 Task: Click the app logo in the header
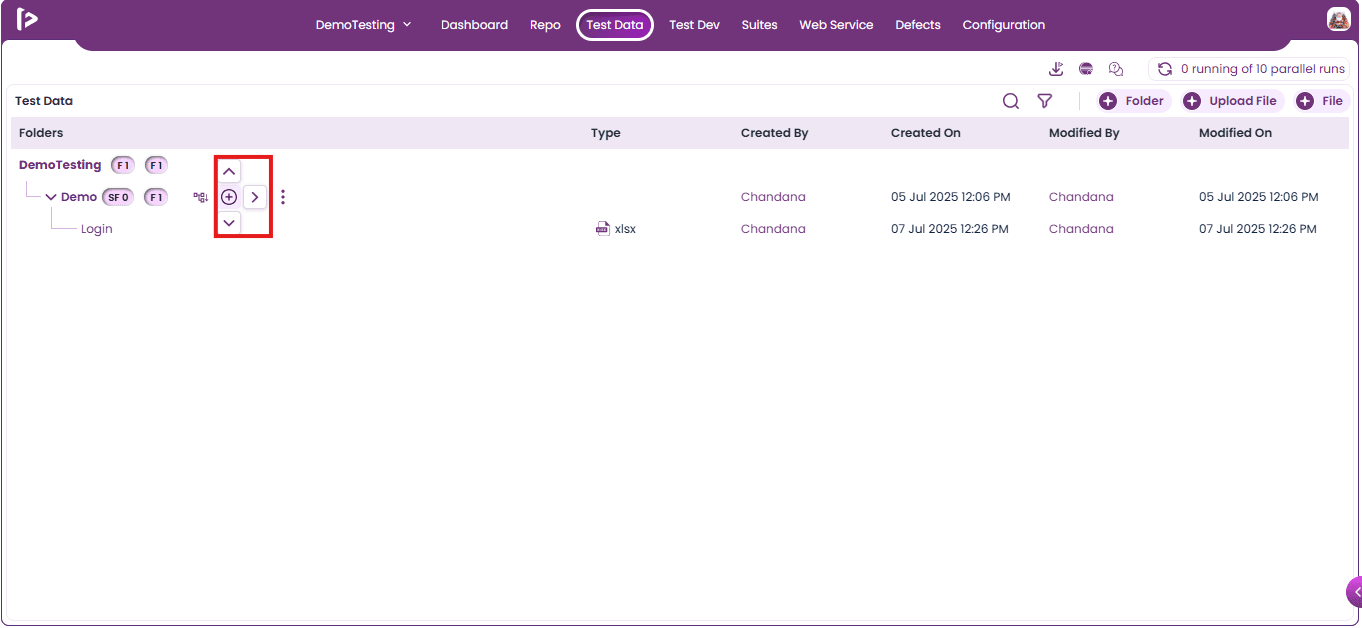(27, 19)
